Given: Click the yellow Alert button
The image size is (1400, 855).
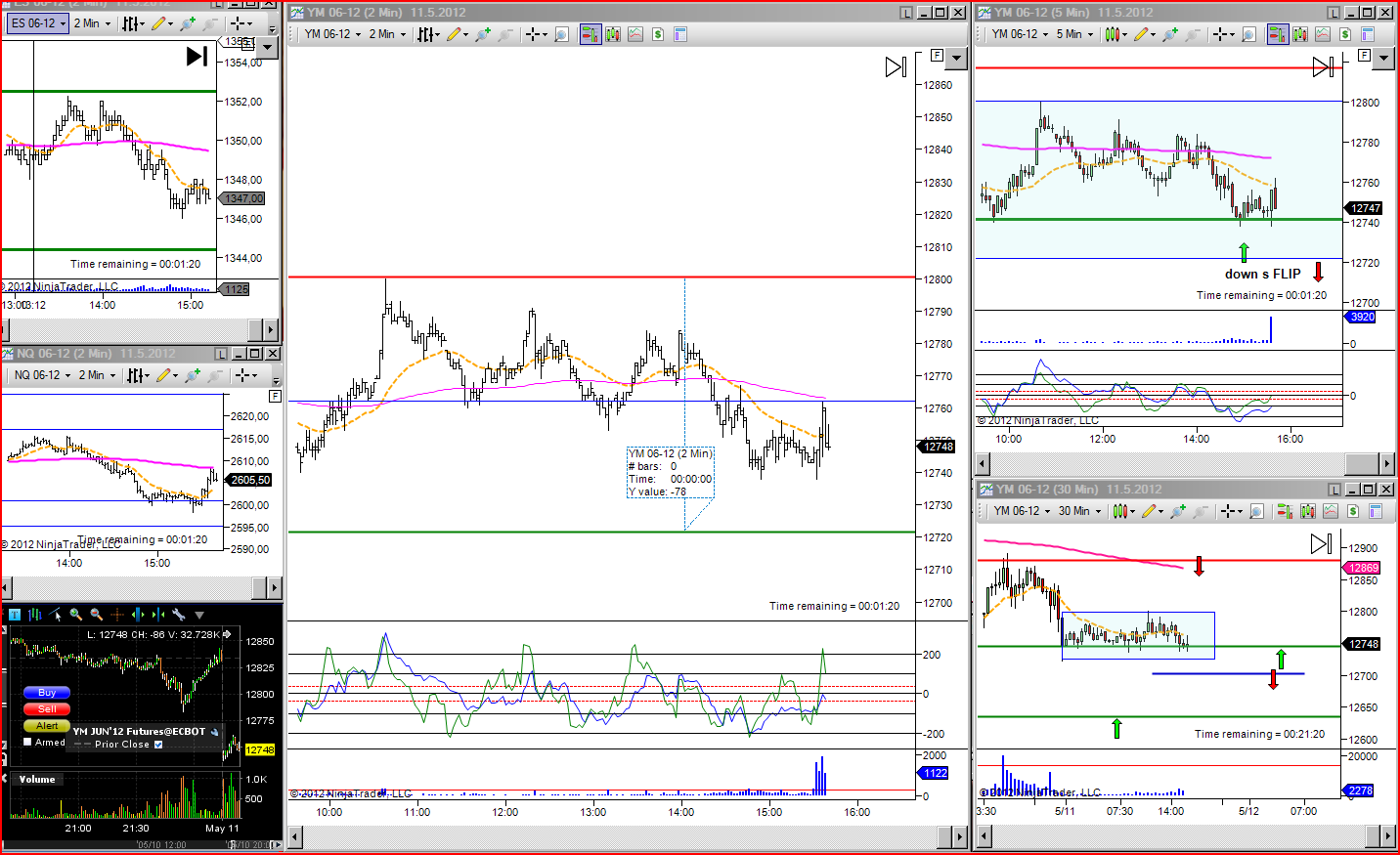Looking at the screenshot, I should pos(47,726).
